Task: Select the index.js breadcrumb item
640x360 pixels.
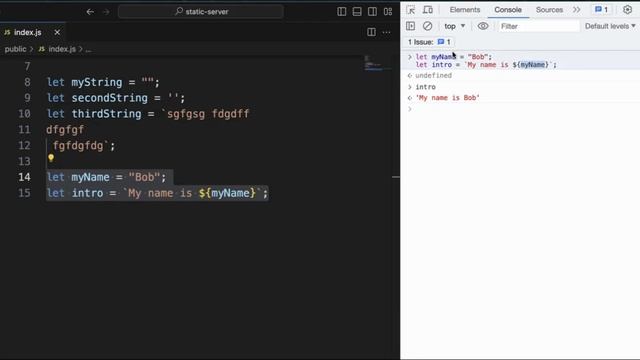Action: [x=61, y=49]
